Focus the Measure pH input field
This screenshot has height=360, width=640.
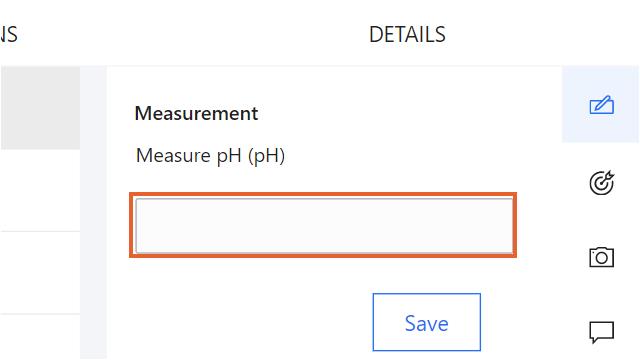click(x=324, y=225)
